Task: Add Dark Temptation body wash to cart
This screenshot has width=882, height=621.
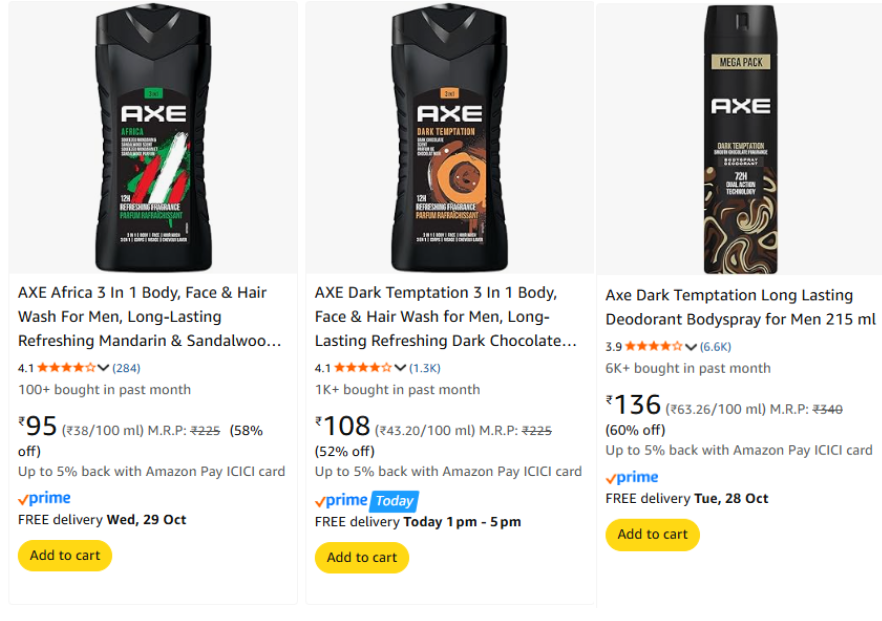Action: coord(362,558)
